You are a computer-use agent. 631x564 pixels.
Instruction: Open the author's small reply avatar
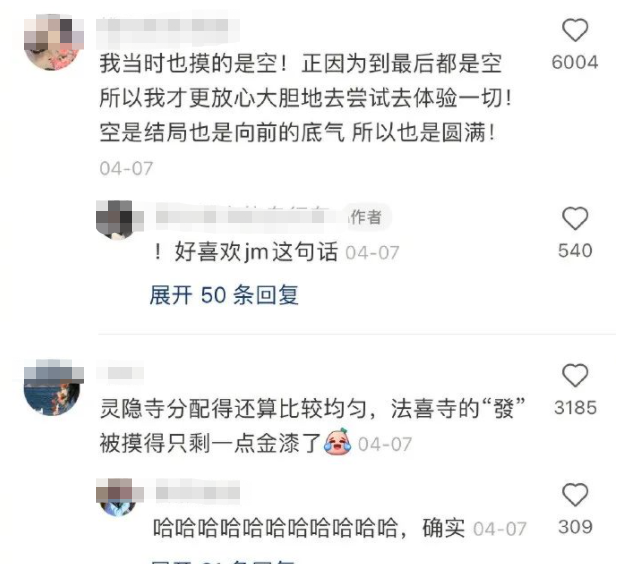tap(119, 220)
